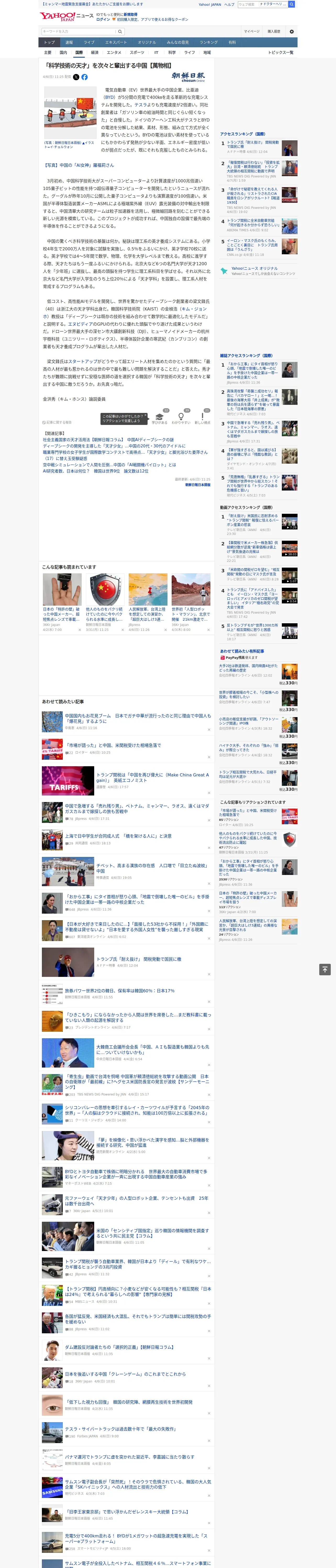Open the ランキング navigation tab
336x1568 pixels.
(x=209, y=42)
